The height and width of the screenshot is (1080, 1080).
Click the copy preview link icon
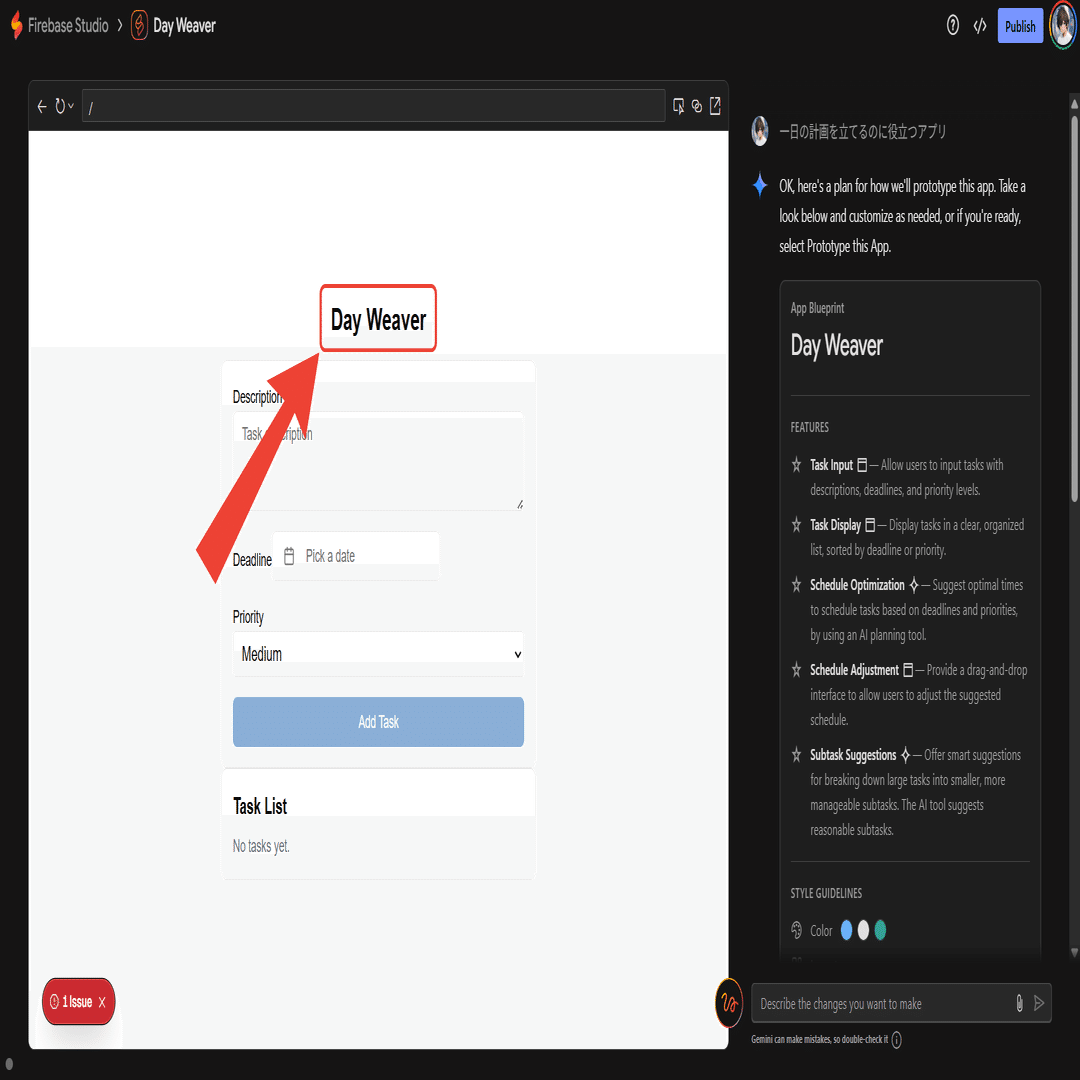pyautogui.click(x=697, y=106)
